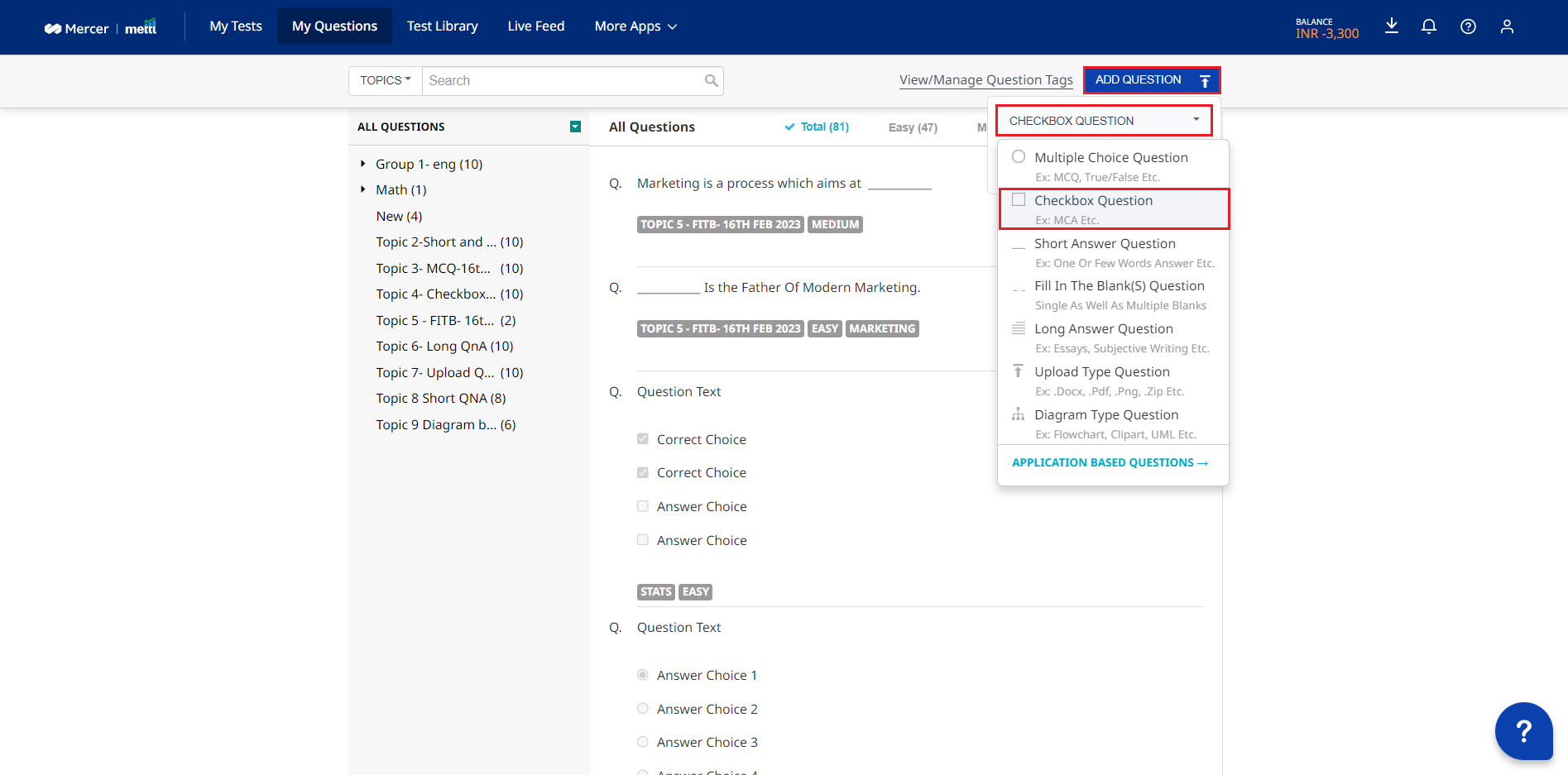Go to the Live Feed tab
This screenshot has height=775, width=1568.
click(536, 26)
